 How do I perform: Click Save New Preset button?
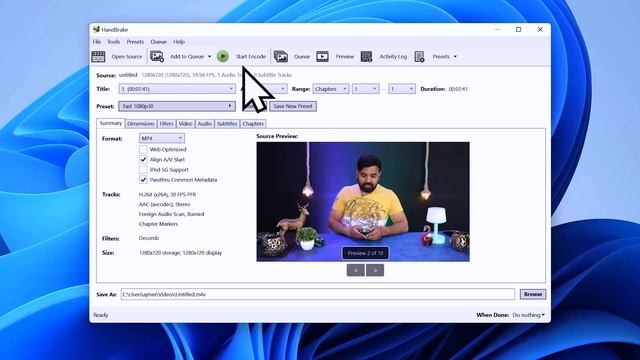293,106
